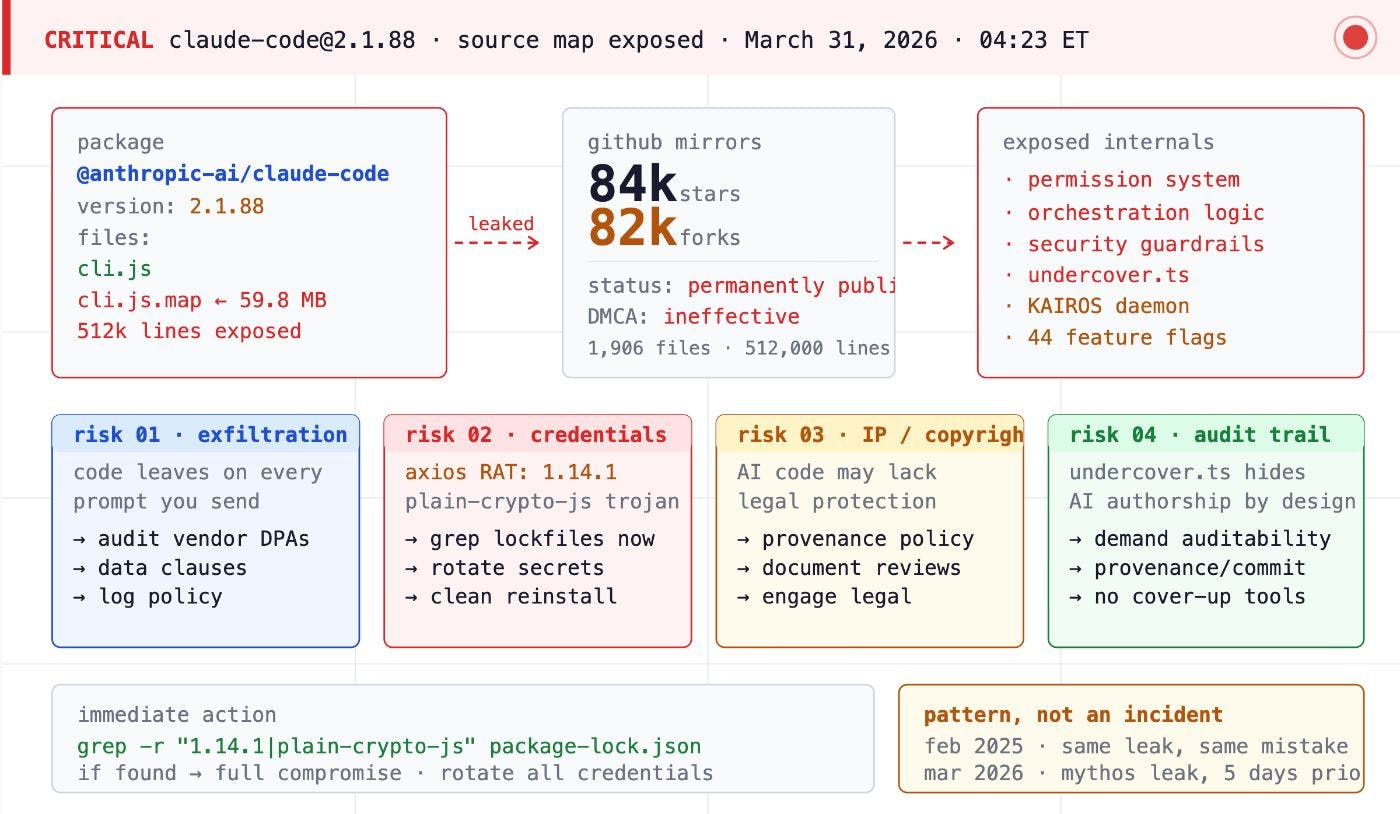Select 'risk 02 · credentials' card title
The width and height of the screenshot is (1400, 814).
[x=536, y=434]
